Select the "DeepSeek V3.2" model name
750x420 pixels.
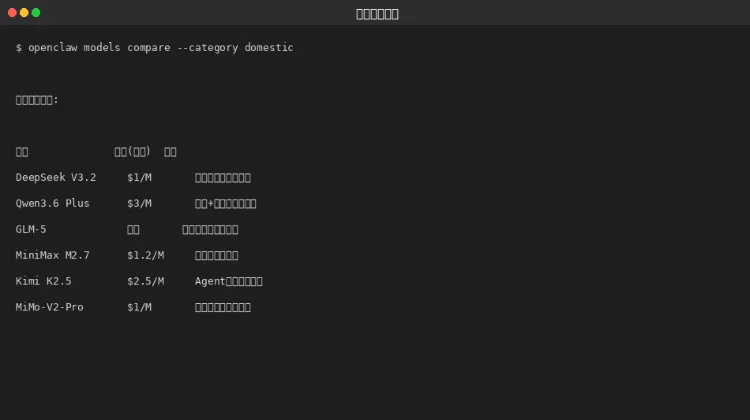coord(55,177)
